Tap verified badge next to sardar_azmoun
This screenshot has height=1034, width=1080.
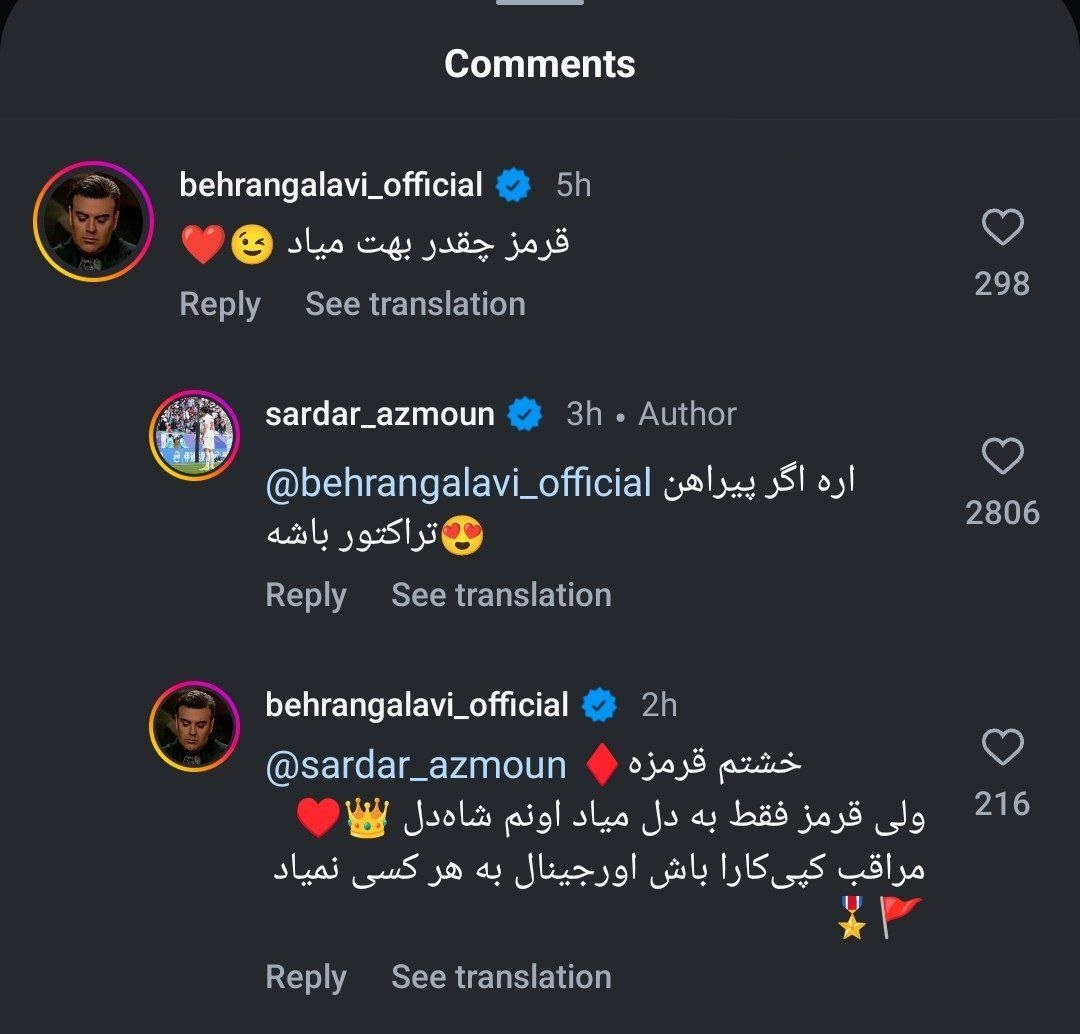526,414
